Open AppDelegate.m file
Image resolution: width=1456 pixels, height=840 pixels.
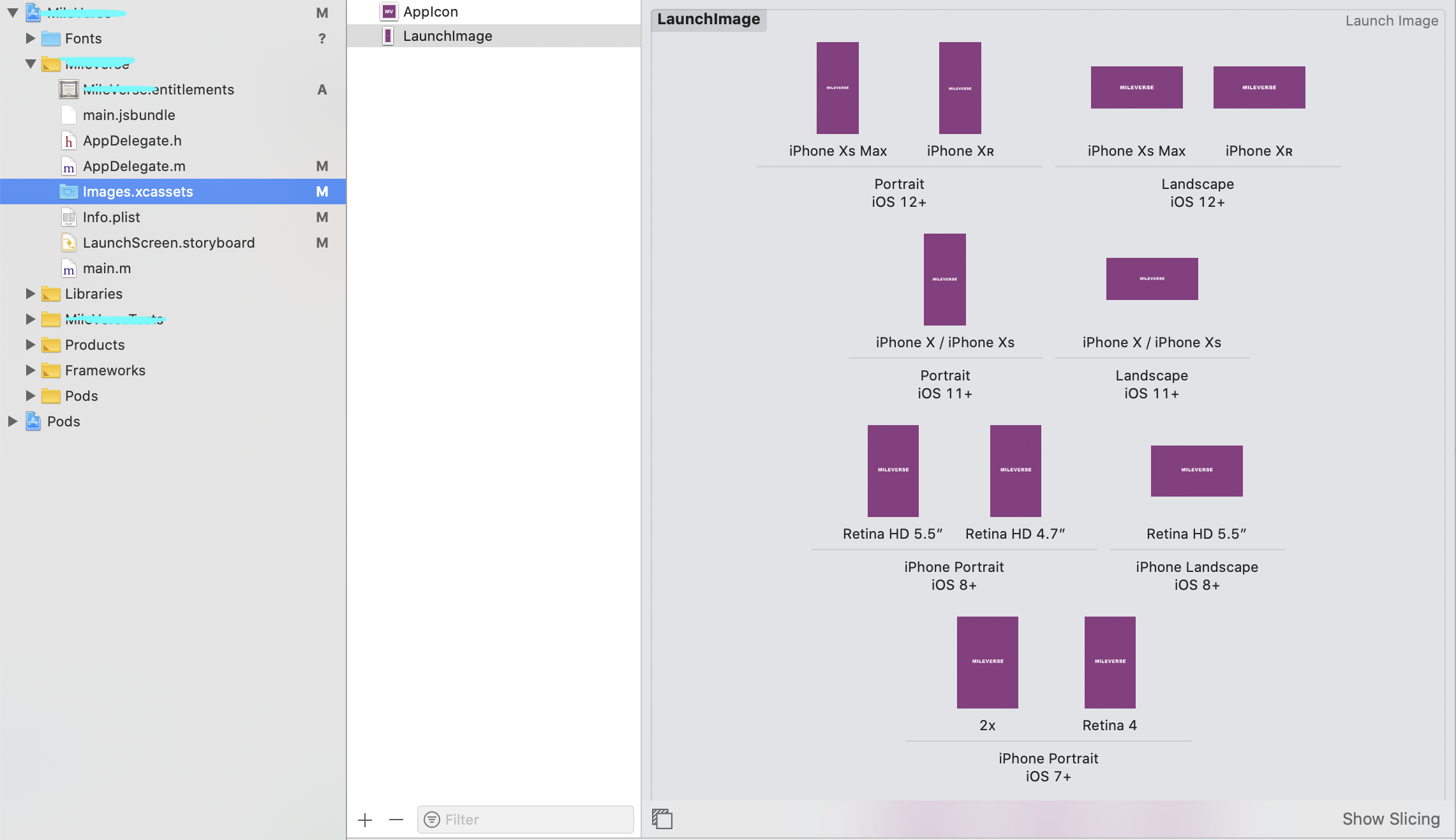click(x=134, y=166)
